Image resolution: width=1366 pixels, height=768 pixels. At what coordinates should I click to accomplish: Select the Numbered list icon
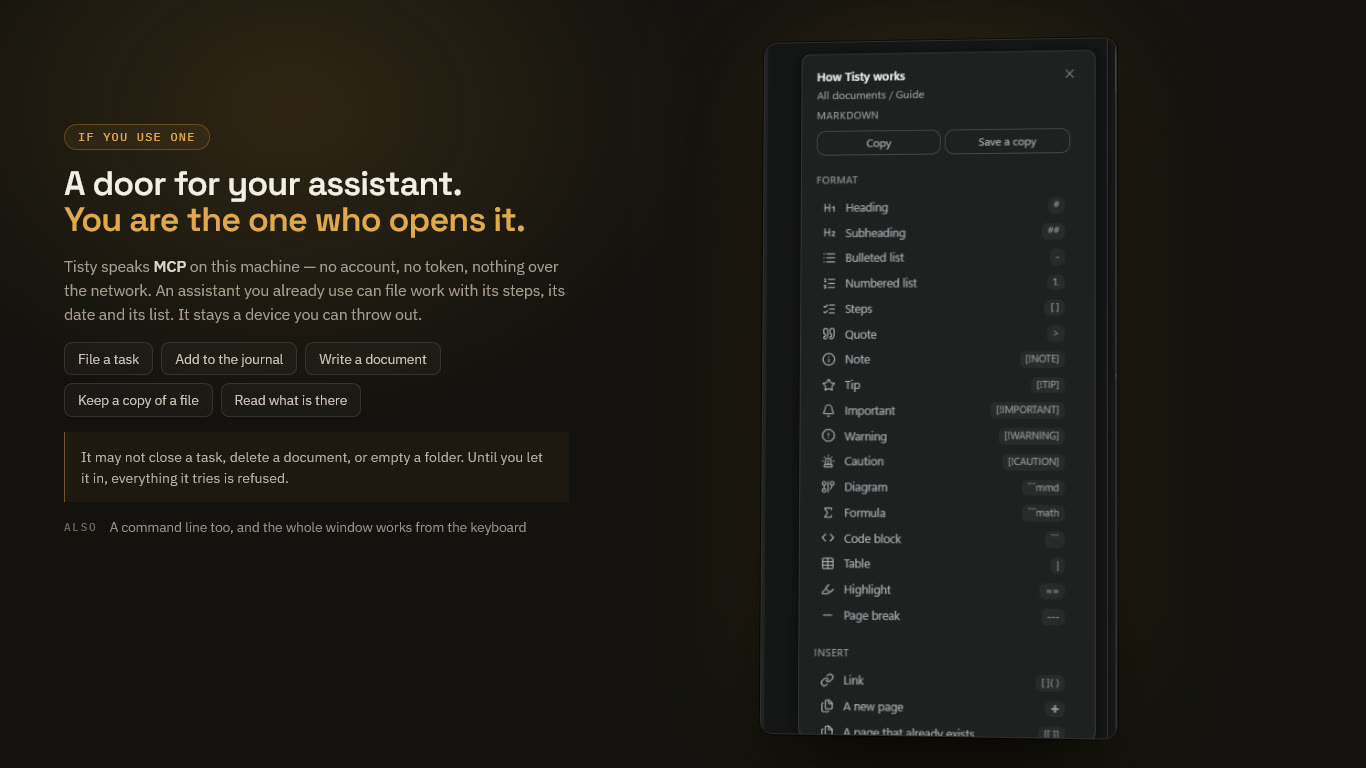pos(829,283)
